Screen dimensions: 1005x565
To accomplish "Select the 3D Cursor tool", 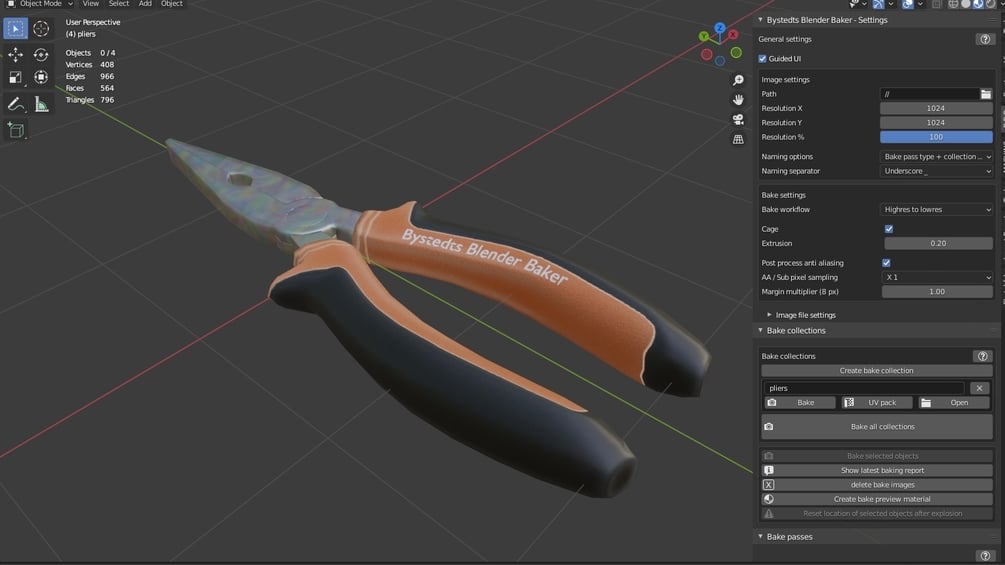I will [x=41, y=29].
